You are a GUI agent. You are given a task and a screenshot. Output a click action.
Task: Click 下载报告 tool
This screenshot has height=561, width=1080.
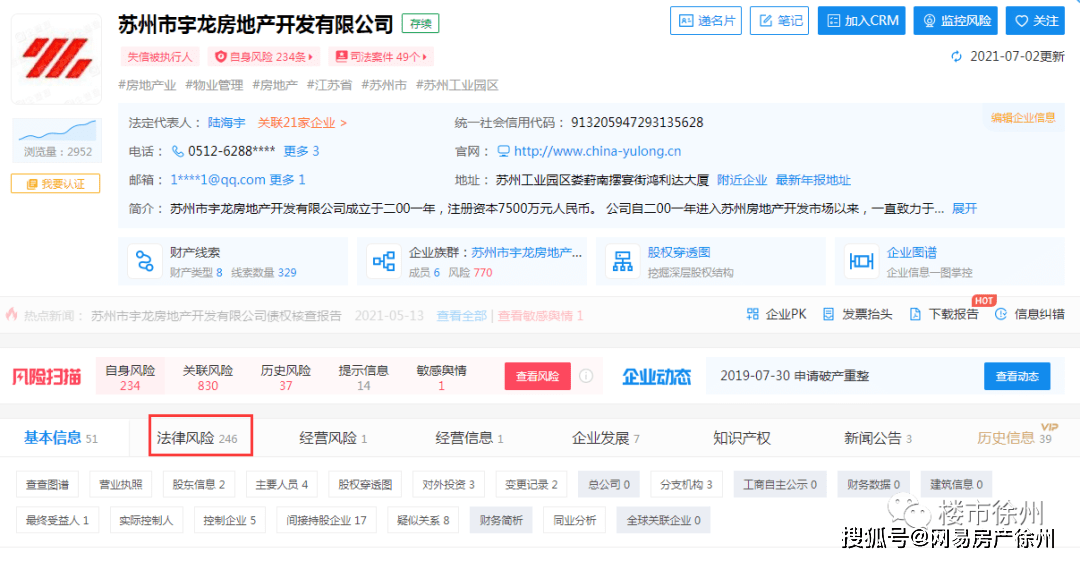944,314
